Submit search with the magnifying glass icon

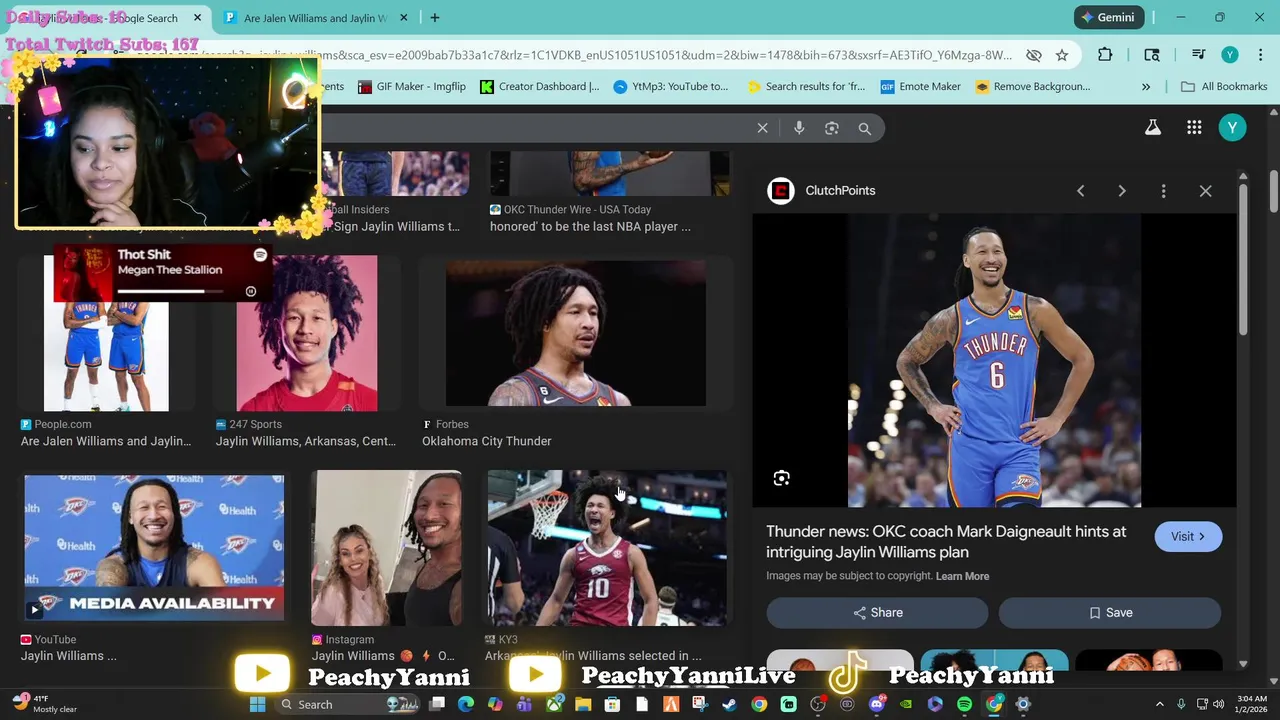864,128
